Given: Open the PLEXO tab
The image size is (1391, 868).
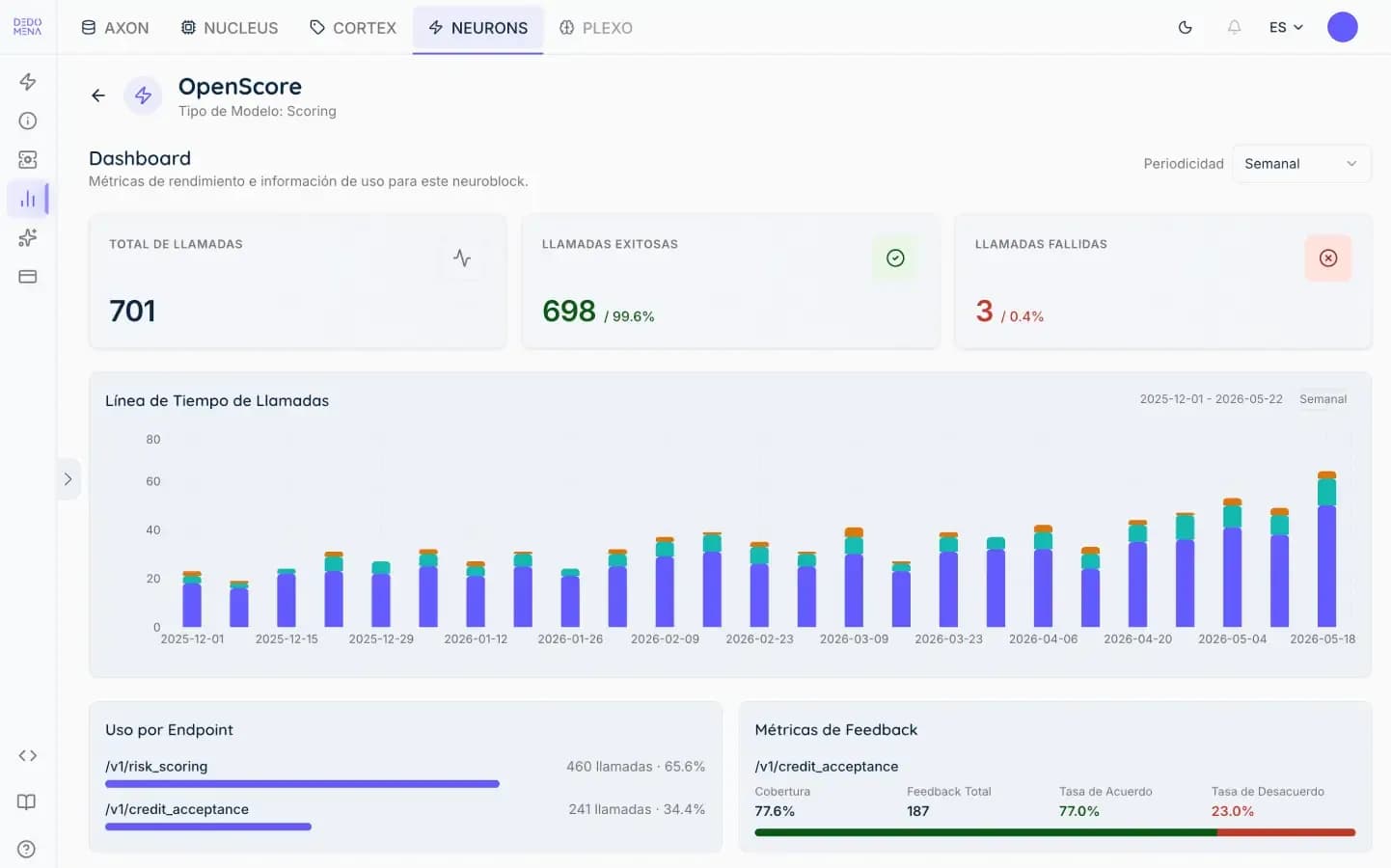Looking at the screenshot, I should tap(596, 28).
